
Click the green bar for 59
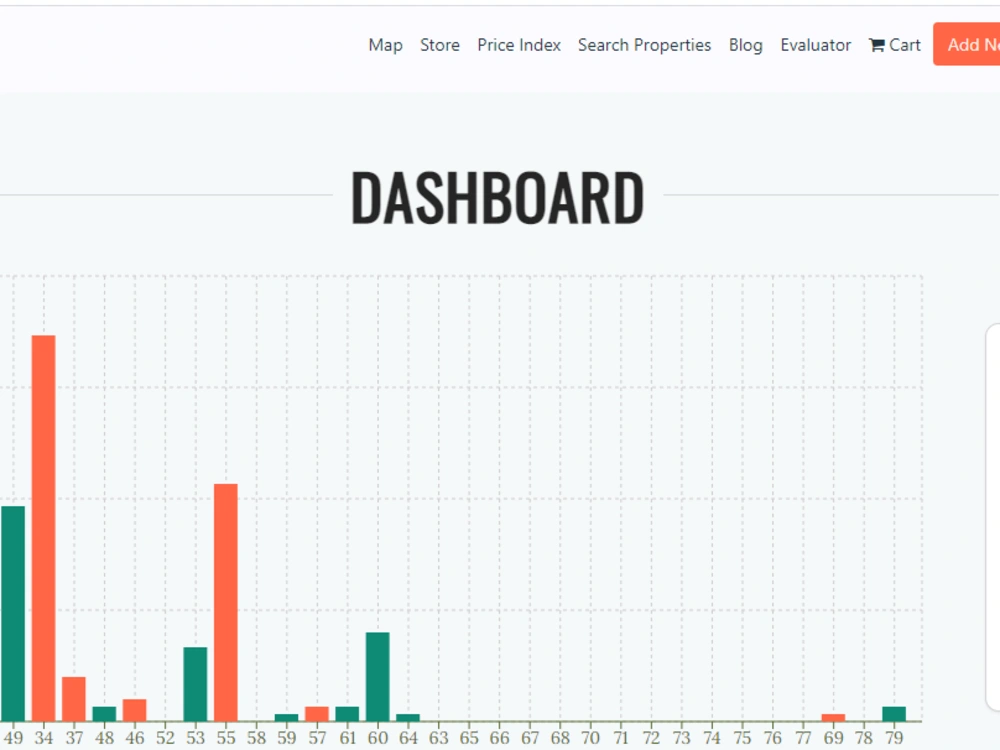pos(286,717)
